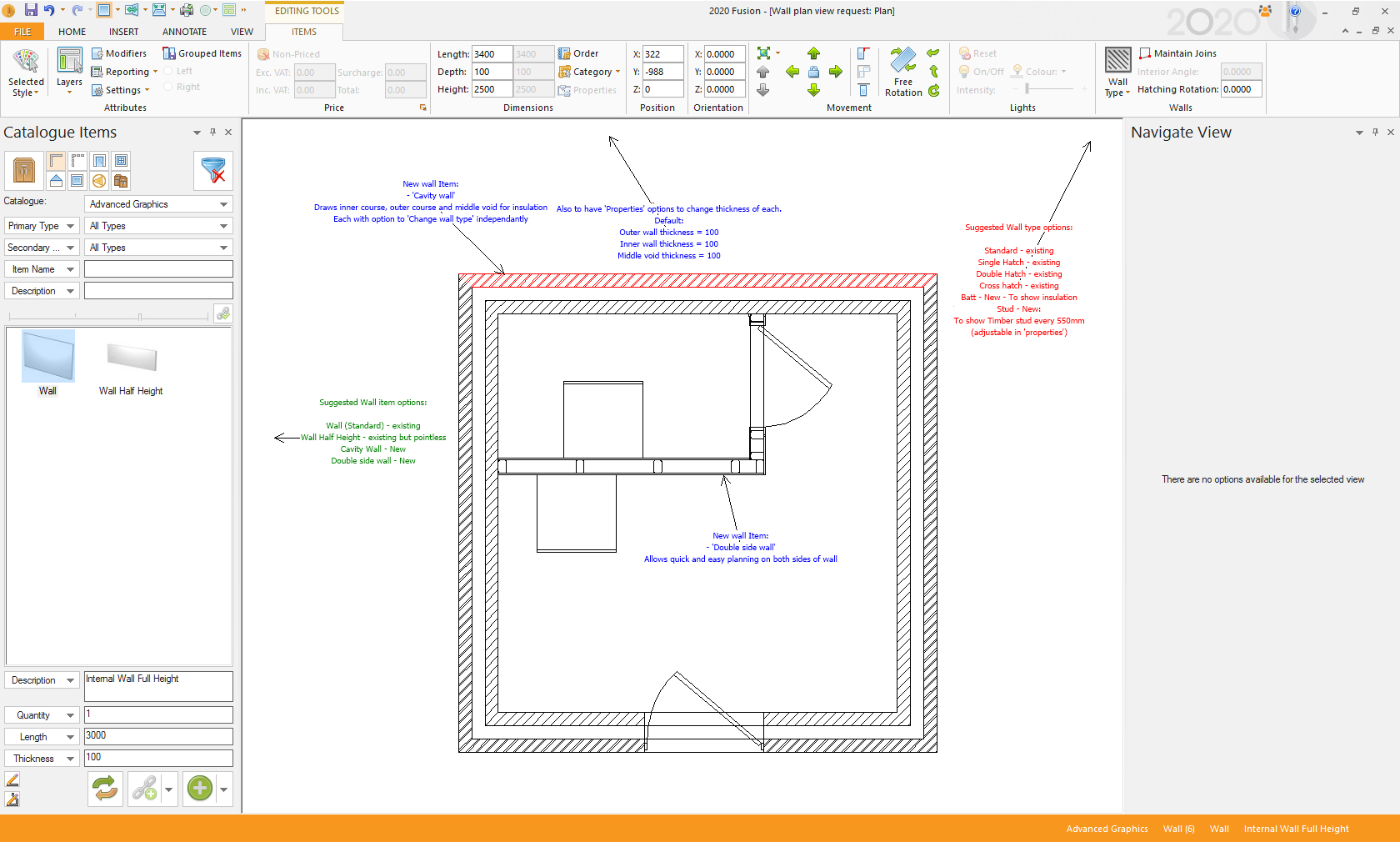Viewport: 1400px width, 842px height.
Task: Click the Item Name search field
Action: (x=158, y=269)
